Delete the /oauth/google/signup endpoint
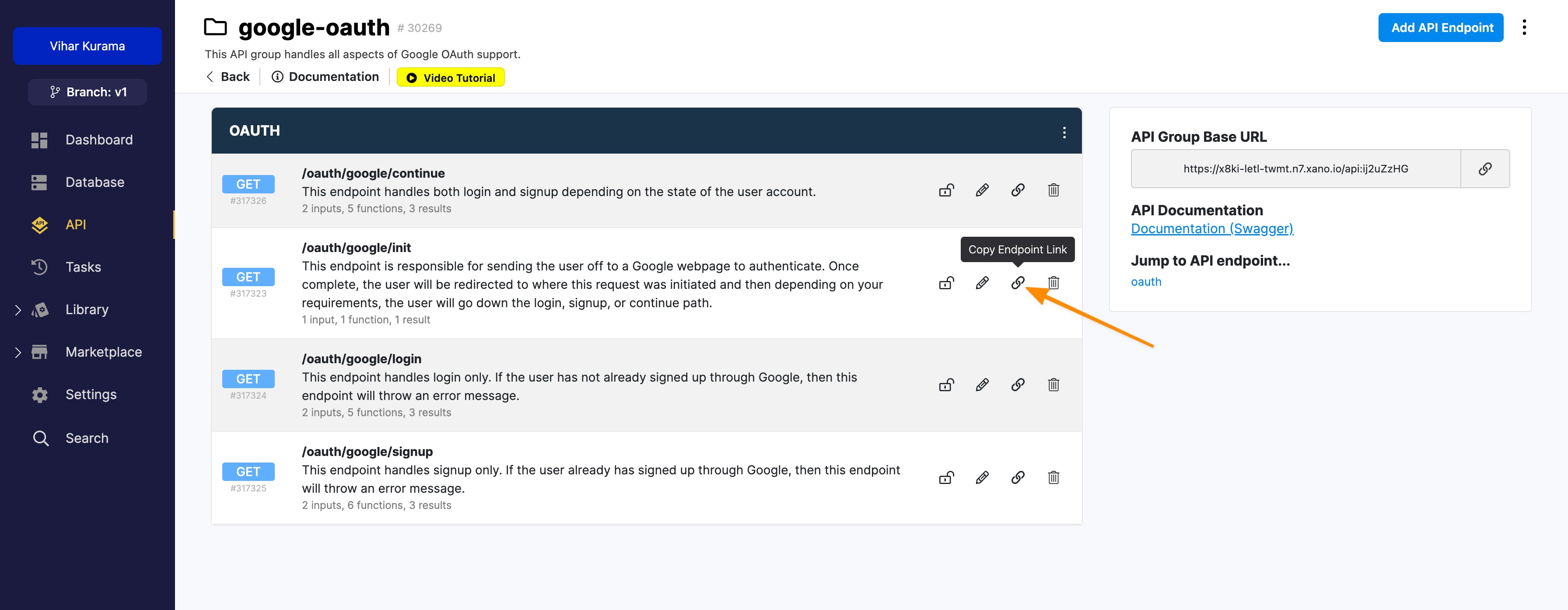1568x610 pixels. click(x=1053, y=477)
